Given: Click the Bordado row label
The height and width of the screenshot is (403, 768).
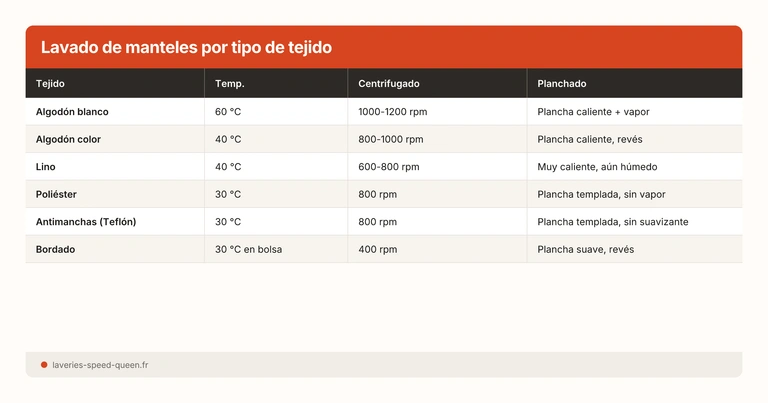Looking at the screenshot, I should point(56,249).
